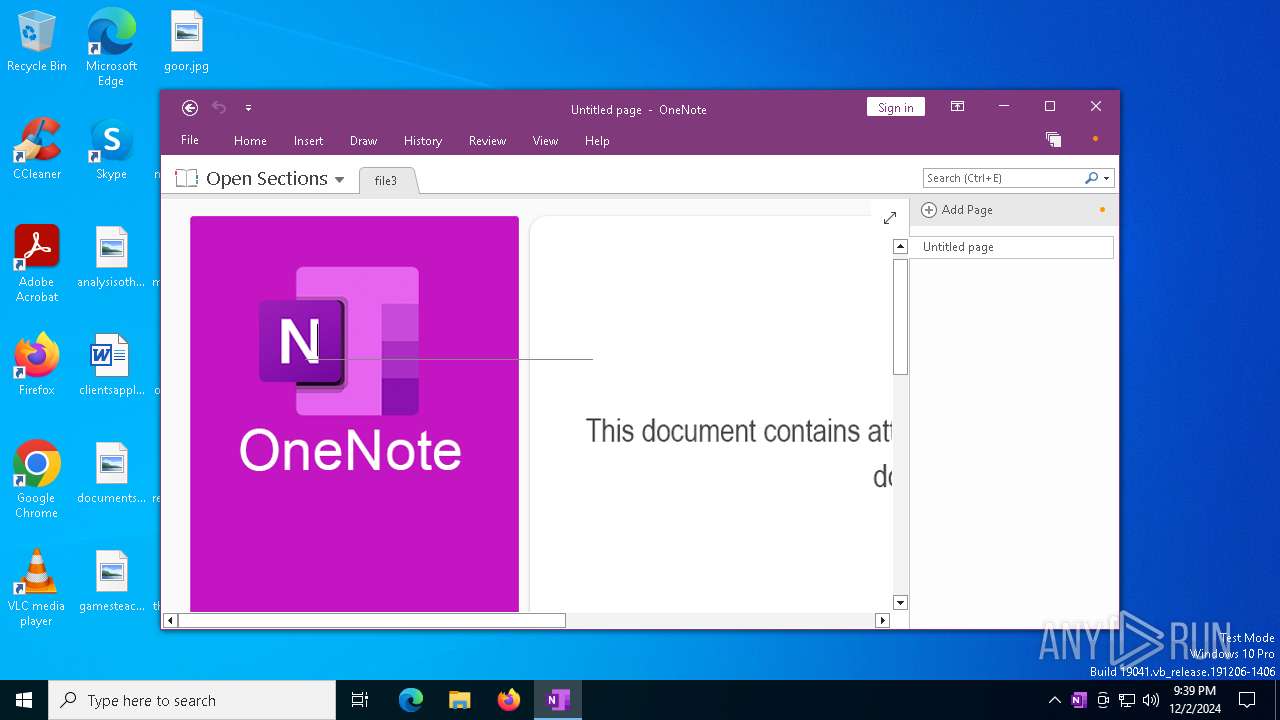Image resolution: width=1280 pixels, height=720 pixels.
Task: Click the horizontal scrollbar left arrow
Action: [x=170, y=621]
